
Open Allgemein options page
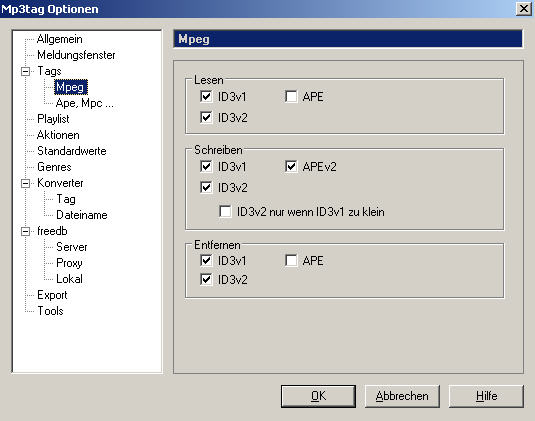coord(60,39)
